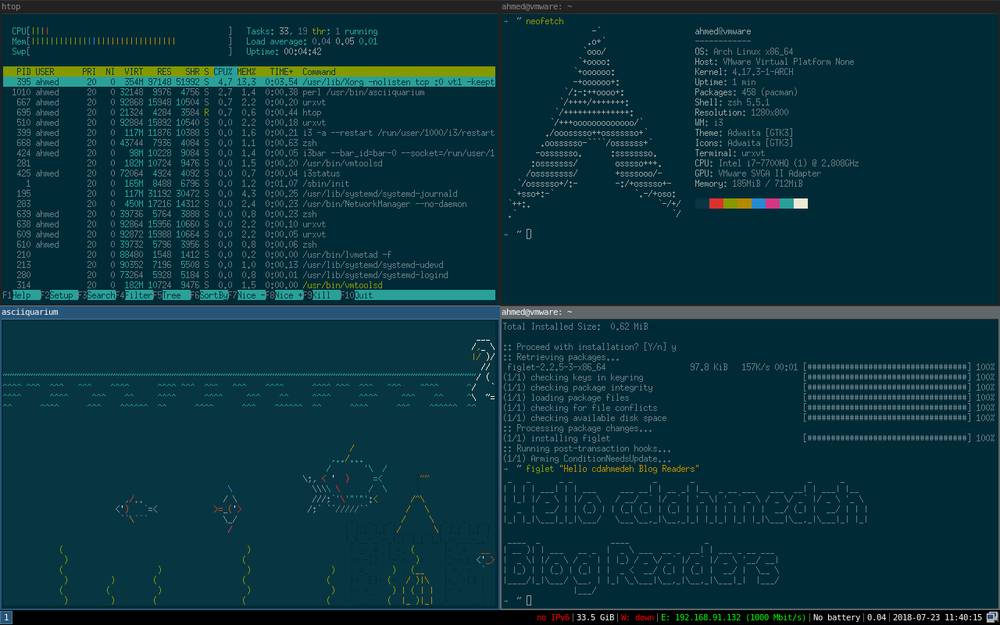Select F9 Kill in htop

pos(322,295)
